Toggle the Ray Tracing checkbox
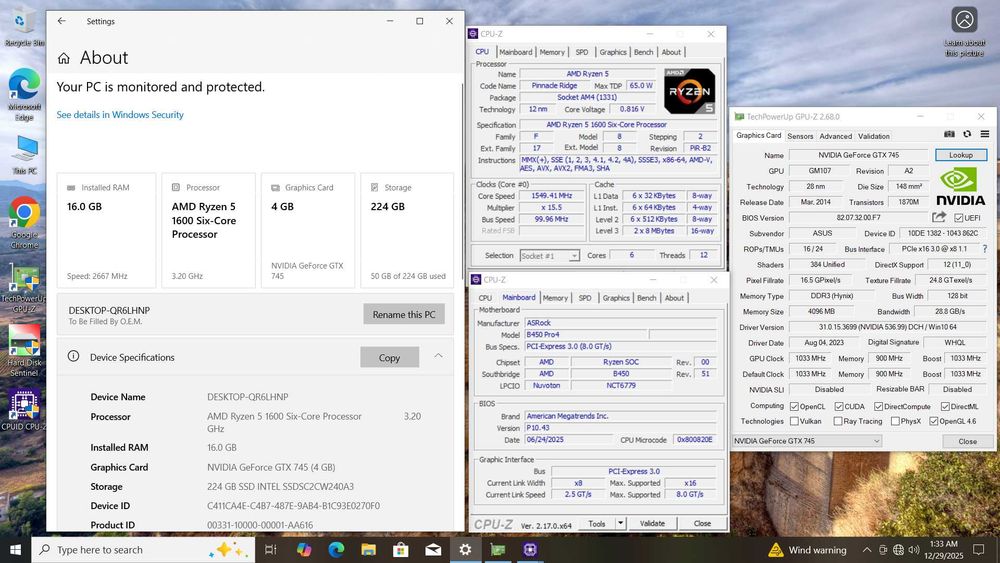Image resolution: width=1000 pixels, height=563 pixels. (x=837, y=421)
